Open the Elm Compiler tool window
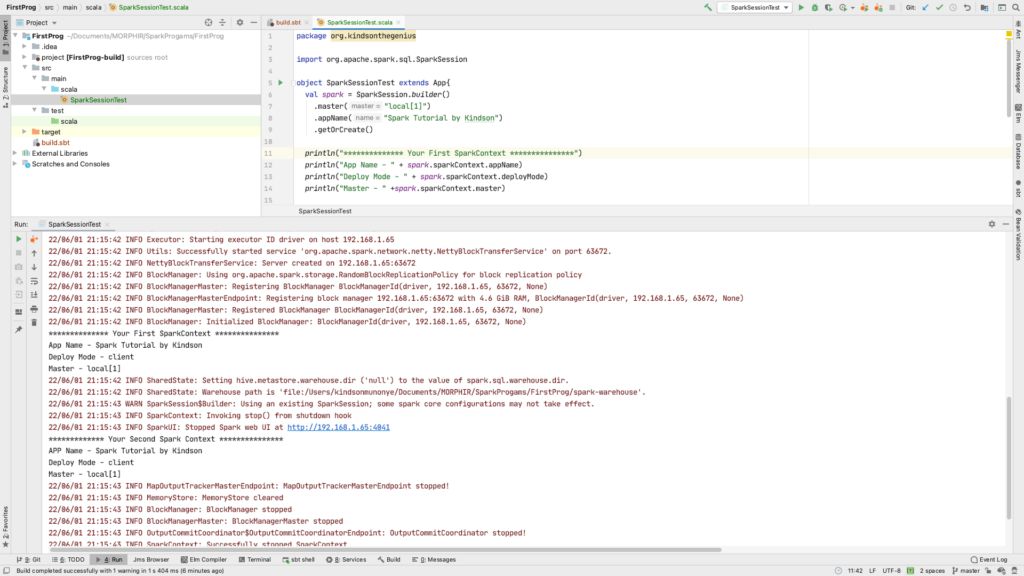1024x576 pixels. (x=204, y=560)
